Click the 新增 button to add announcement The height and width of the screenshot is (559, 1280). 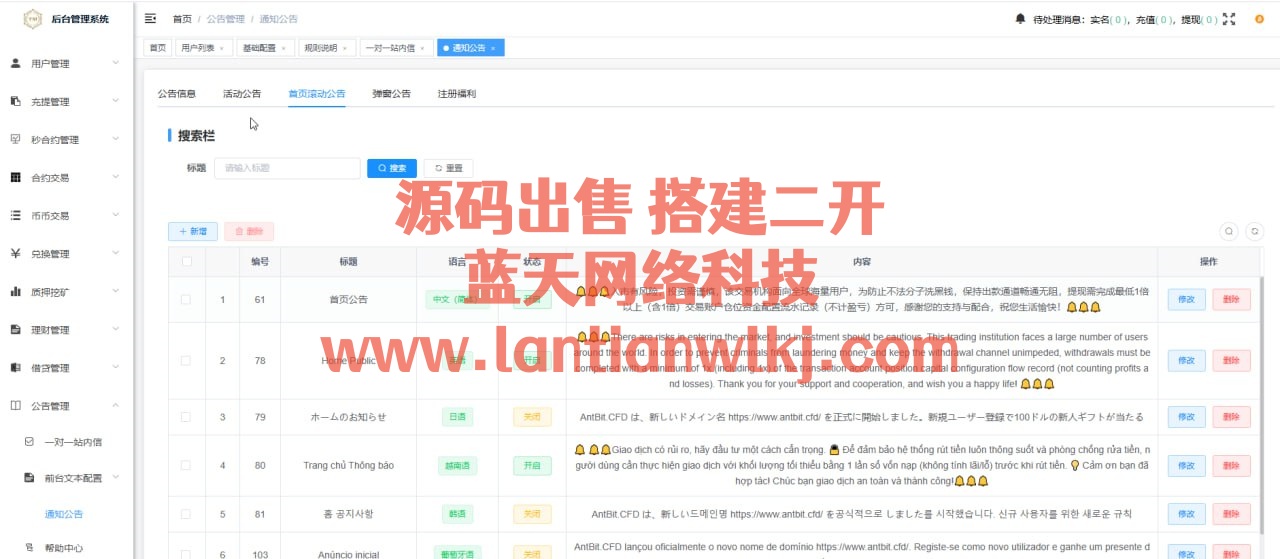click(x=193, y=231)
